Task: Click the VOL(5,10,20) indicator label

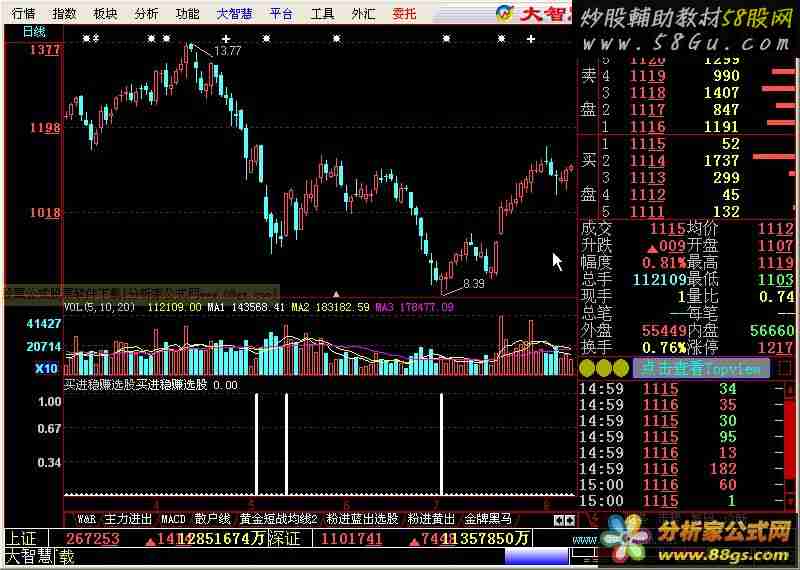Action: (99, 307)
